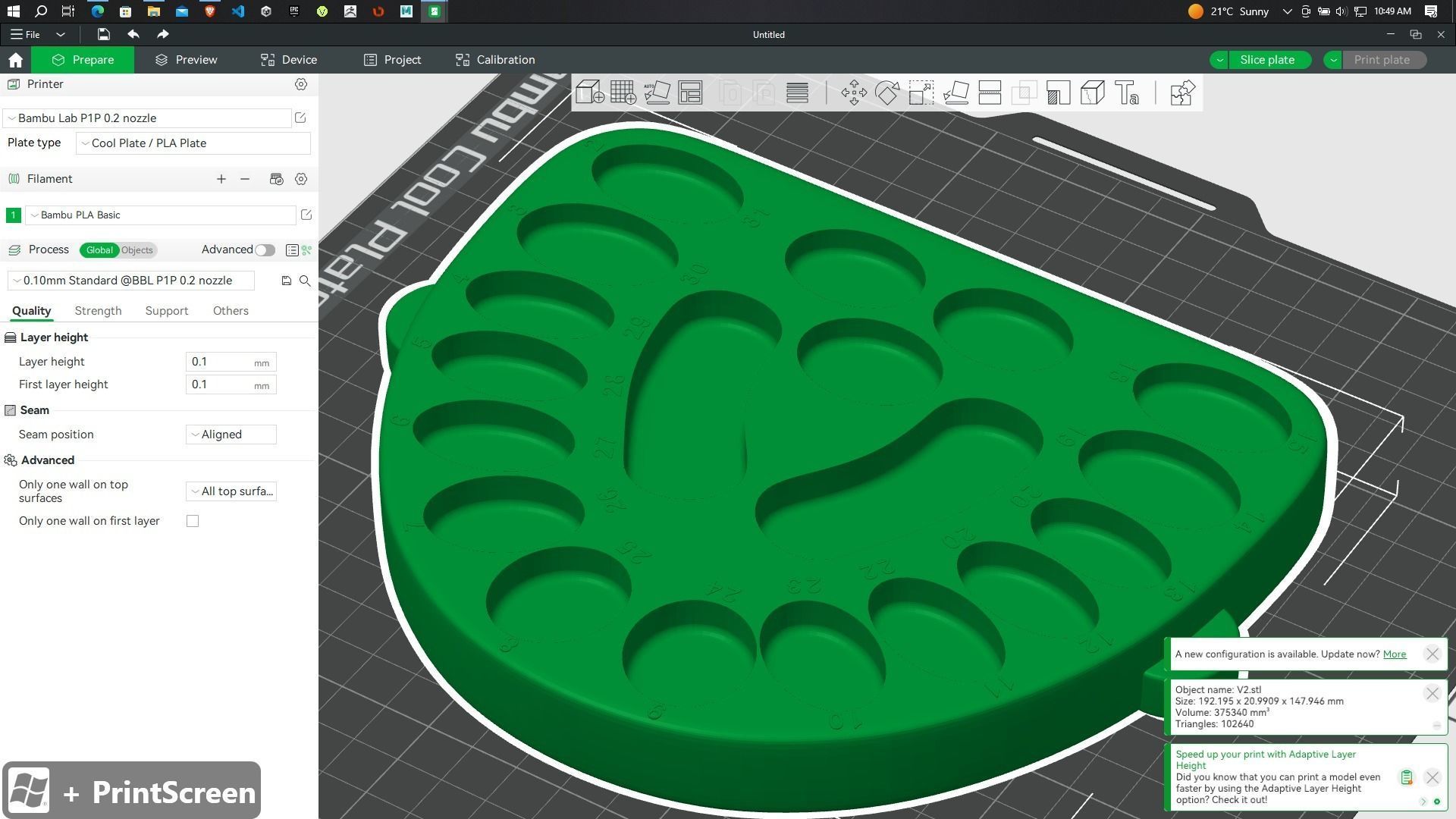Toggle the Advanced process settings switch

tap(265, 250)
